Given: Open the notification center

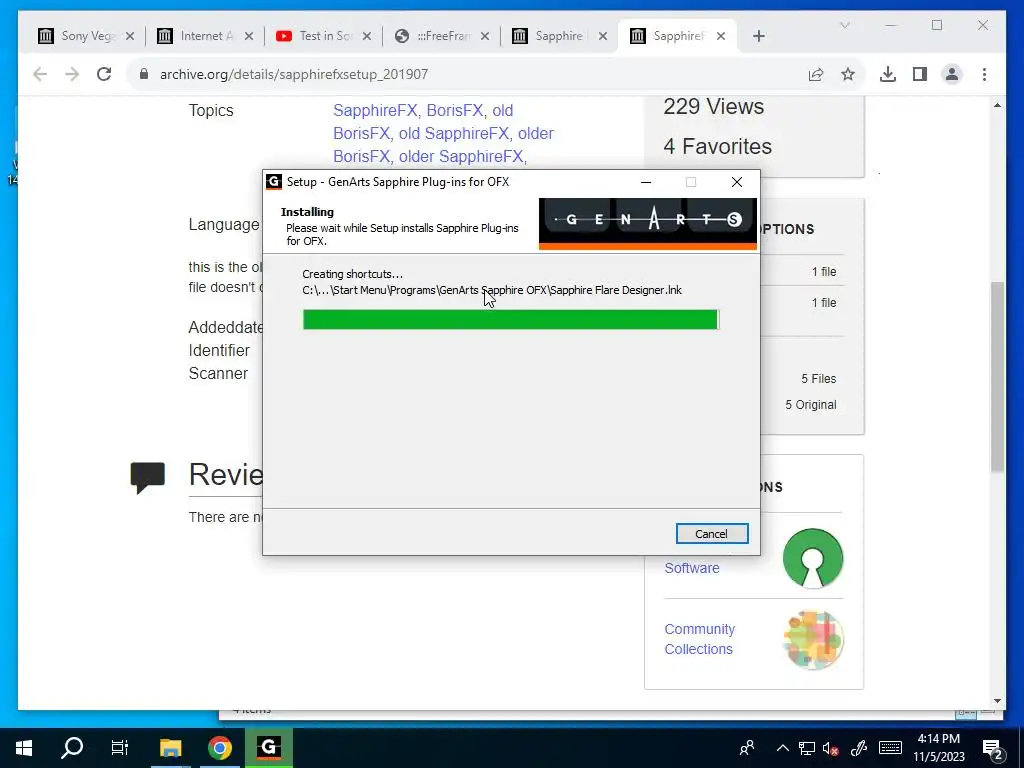Looking at the screenshot, I should (993, 748).
